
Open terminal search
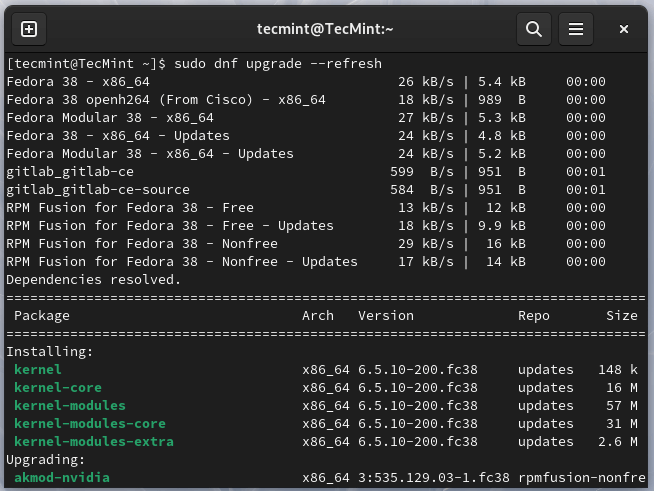(x=534, y=29)
